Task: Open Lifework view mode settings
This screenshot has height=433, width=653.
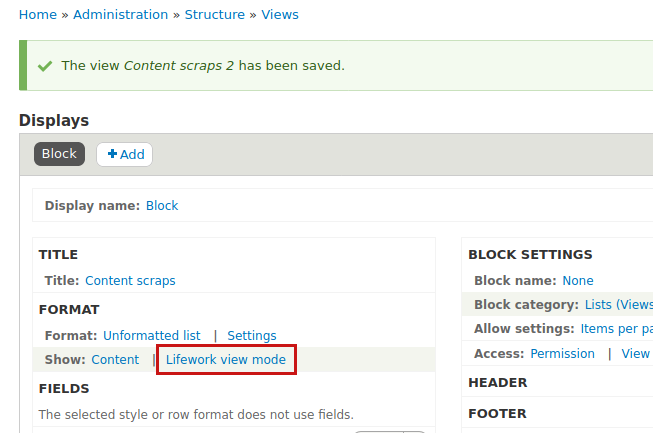Action: (226, 360)
